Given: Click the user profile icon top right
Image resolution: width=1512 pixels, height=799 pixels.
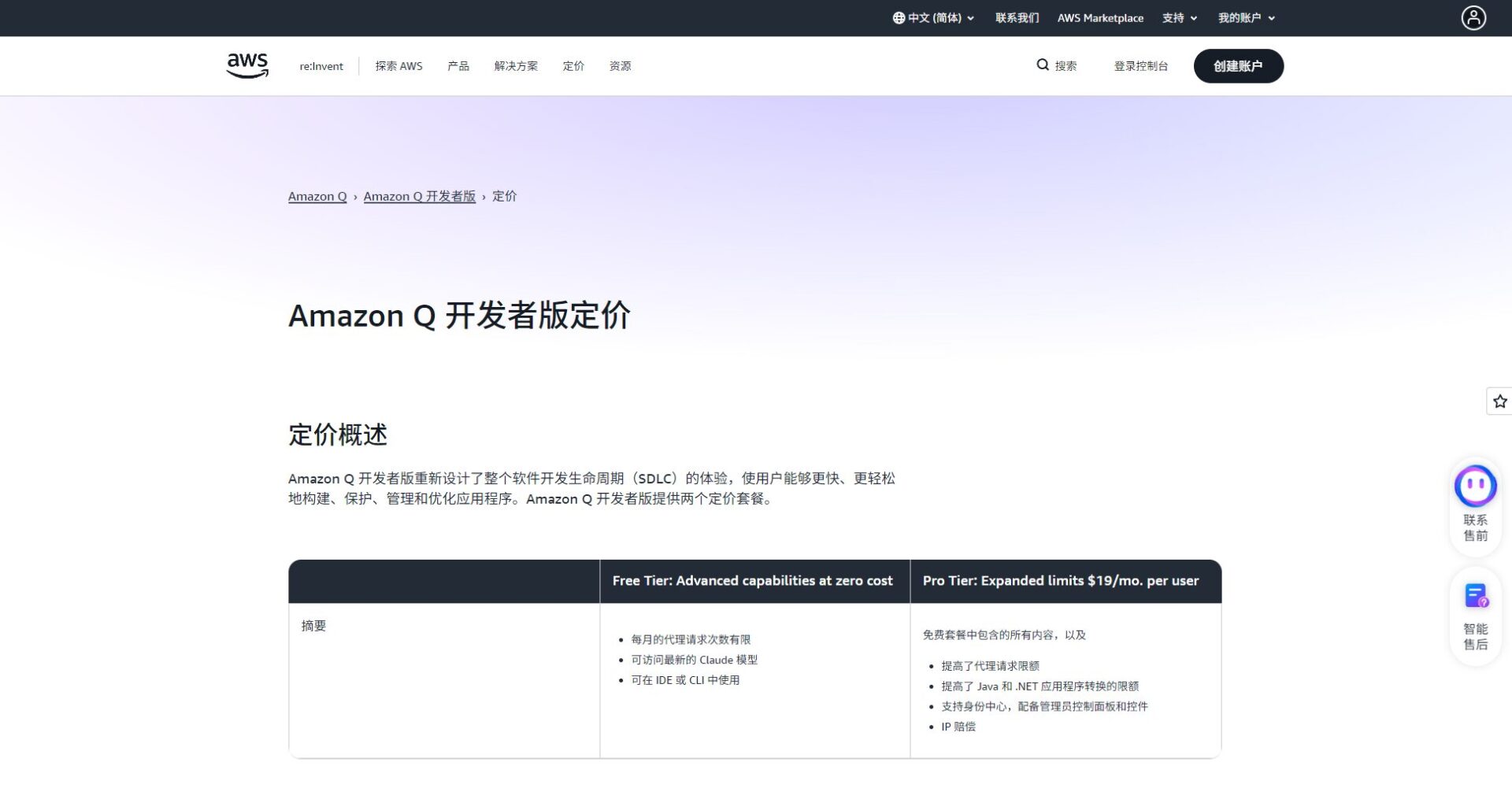Looking at the screenshot, I should click(1473, 17).
